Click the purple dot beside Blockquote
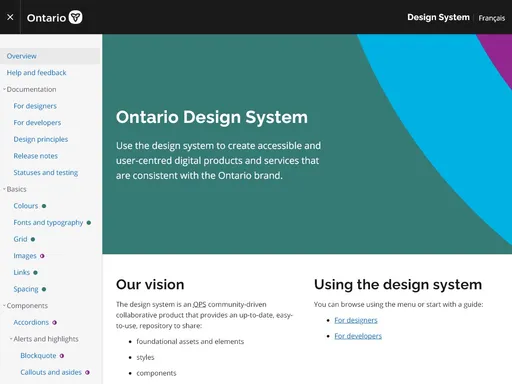Screen dimensions: 512x384 click(x=62, y=356)
